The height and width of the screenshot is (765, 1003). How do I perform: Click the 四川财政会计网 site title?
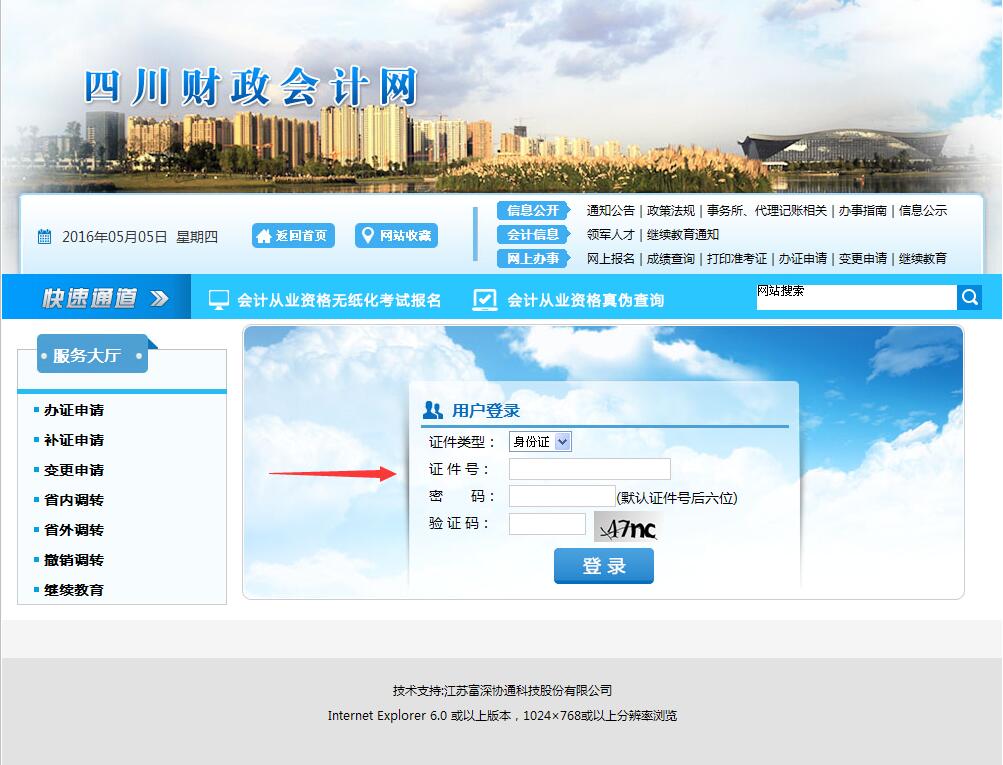click(251, 87)
